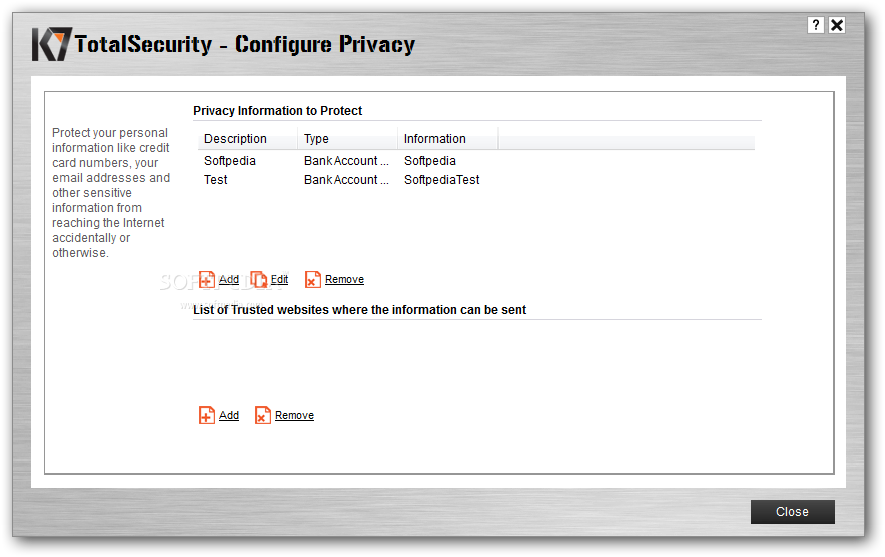The width and height of the screenshot is (885, 557).
Task: Click Add link for trusted websites list
Action: (x=229, y=415)
